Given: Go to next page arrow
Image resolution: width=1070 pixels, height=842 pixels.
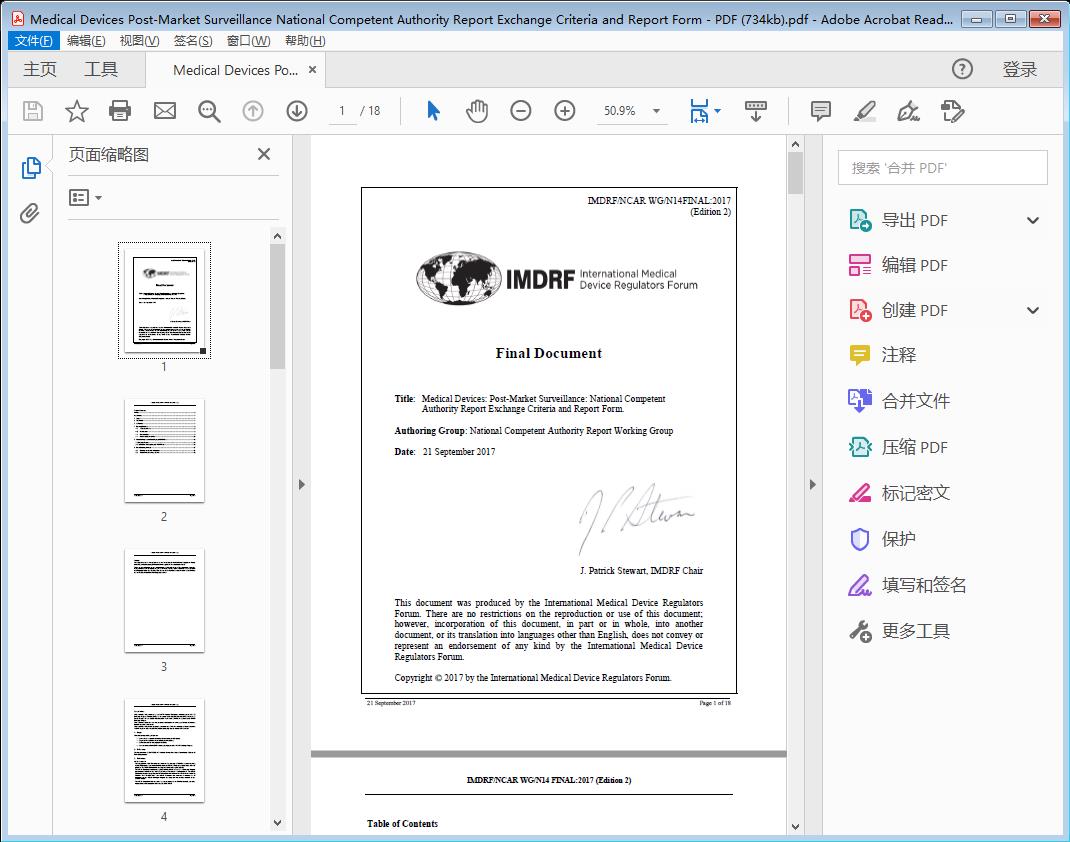Looking at the screenshot, I should (297, 111).
